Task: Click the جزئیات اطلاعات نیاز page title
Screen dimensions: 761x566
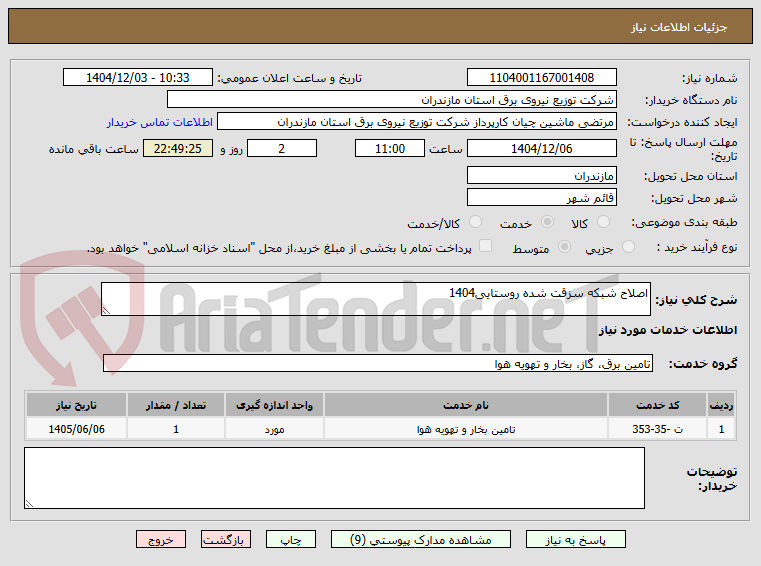Action: pos(679,27)
